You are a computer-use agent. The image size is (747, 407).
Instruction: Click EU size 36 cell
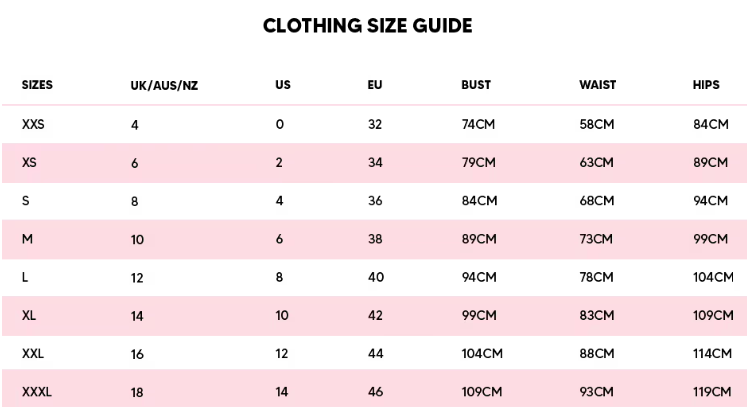click(x=376, y=200)
